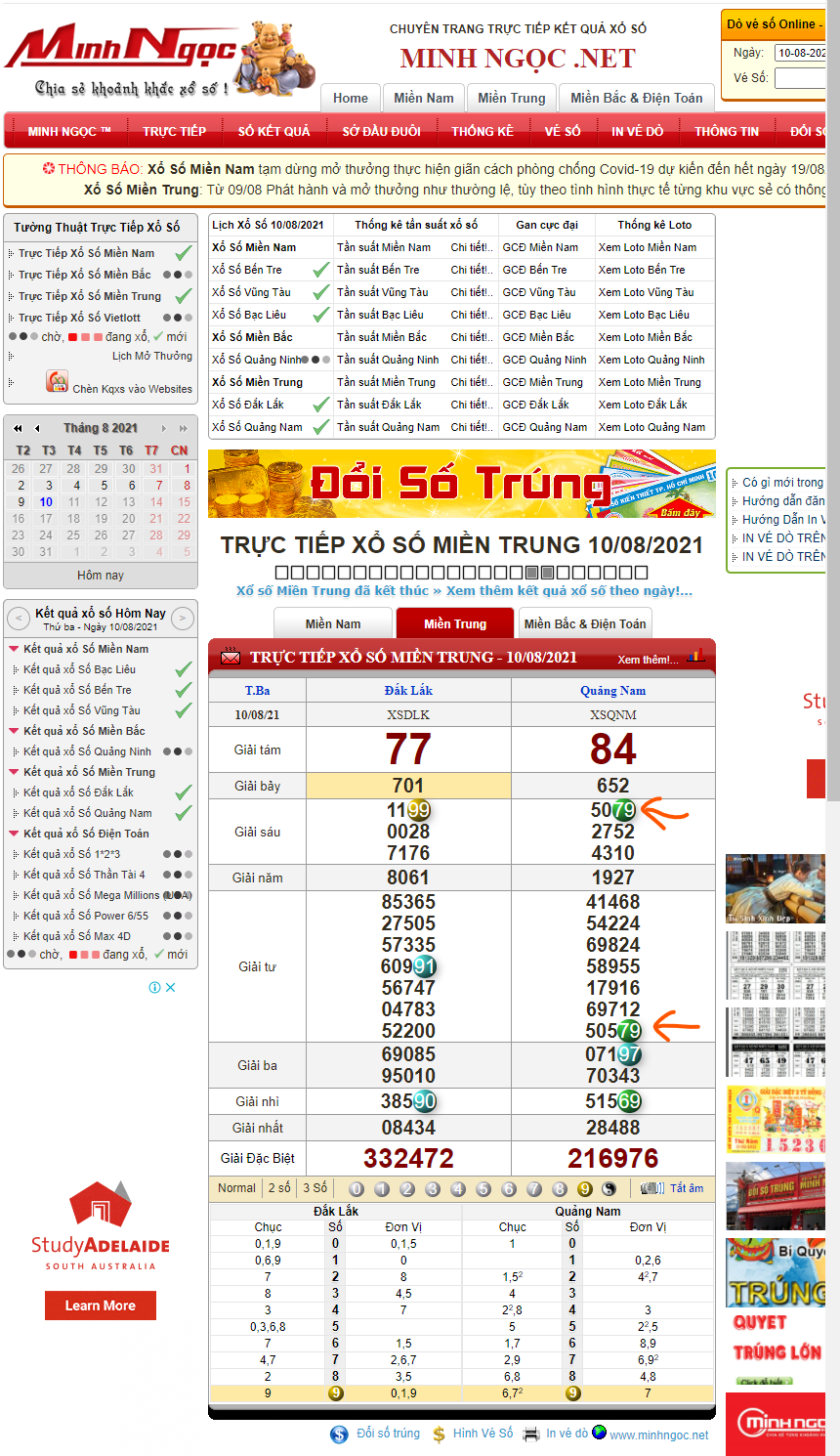Image resolution: width=840 pixels, height=1456 pixels.
Task: Collapse Kết quả xổ số Miền Bắc group
Action: [x=14, y=731]
